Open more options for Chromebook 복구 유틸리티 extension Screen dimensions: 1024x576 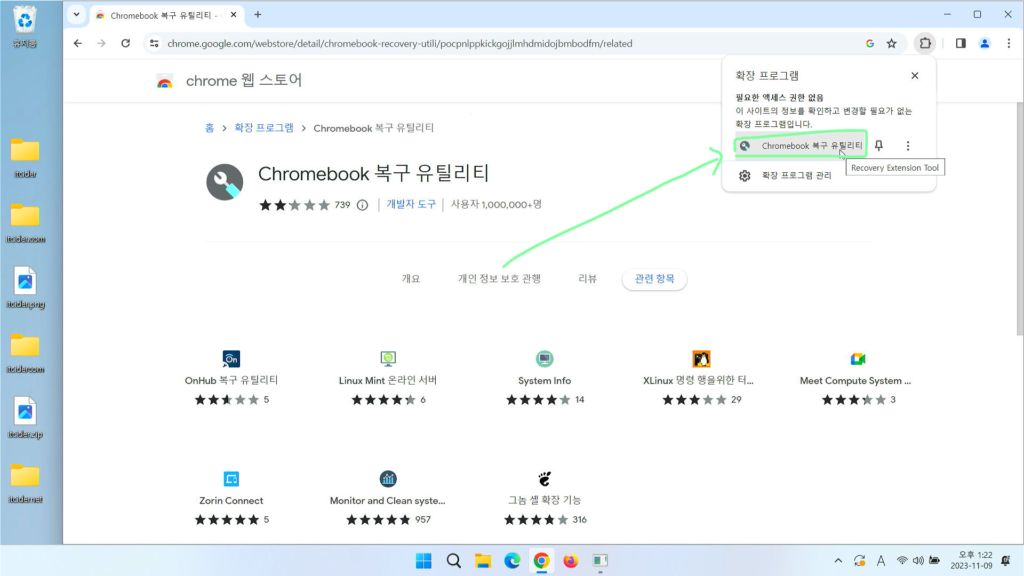pos(908,146)
